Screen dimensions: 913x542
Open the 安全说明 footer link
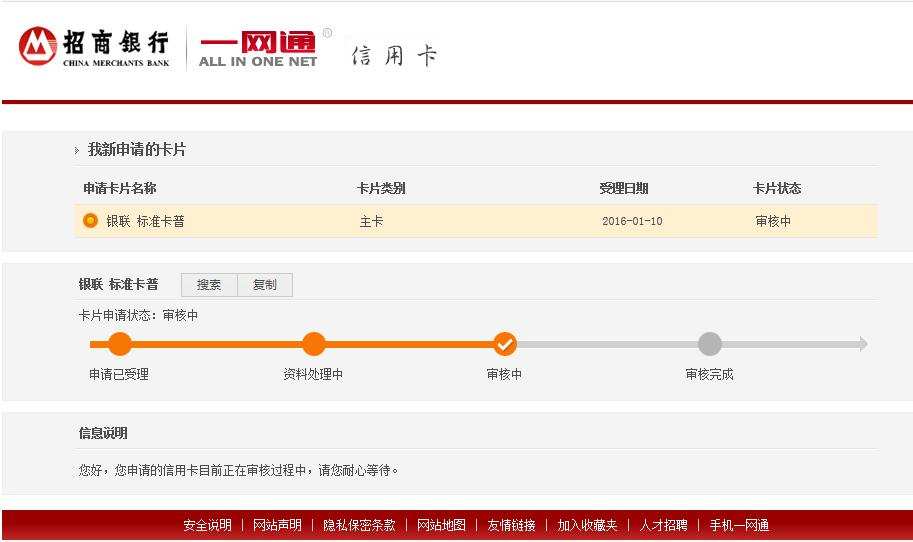207,525
